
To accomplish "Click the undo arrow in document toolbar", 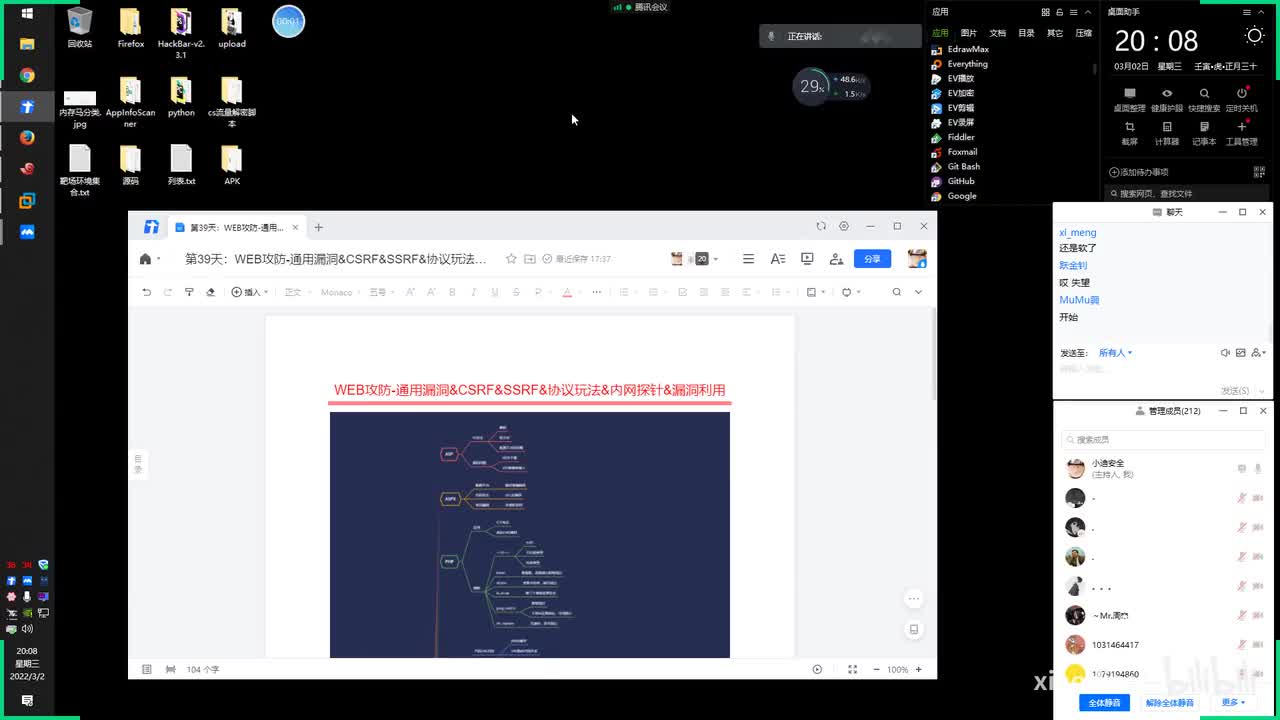I will (146, 292).
